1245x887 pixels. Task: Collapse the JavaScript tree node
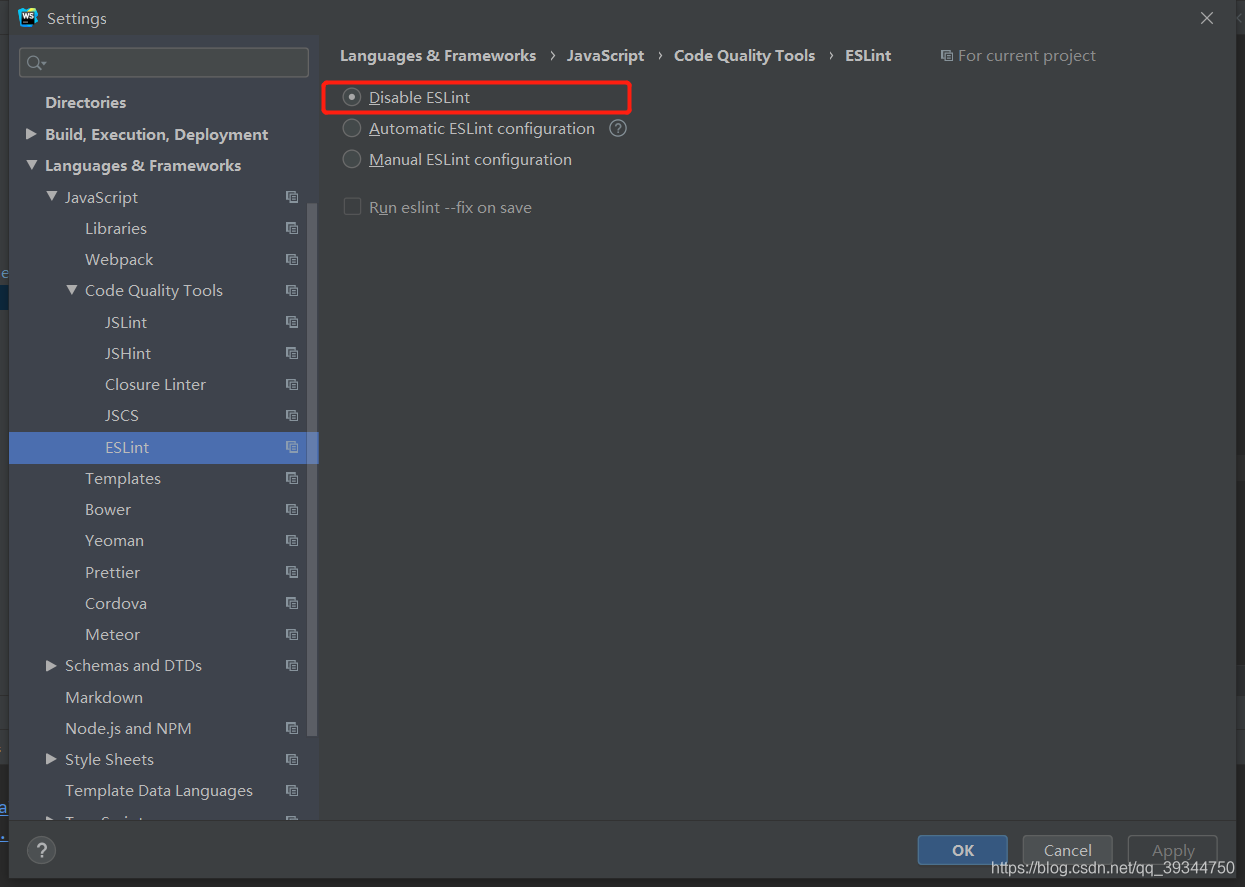52,197
